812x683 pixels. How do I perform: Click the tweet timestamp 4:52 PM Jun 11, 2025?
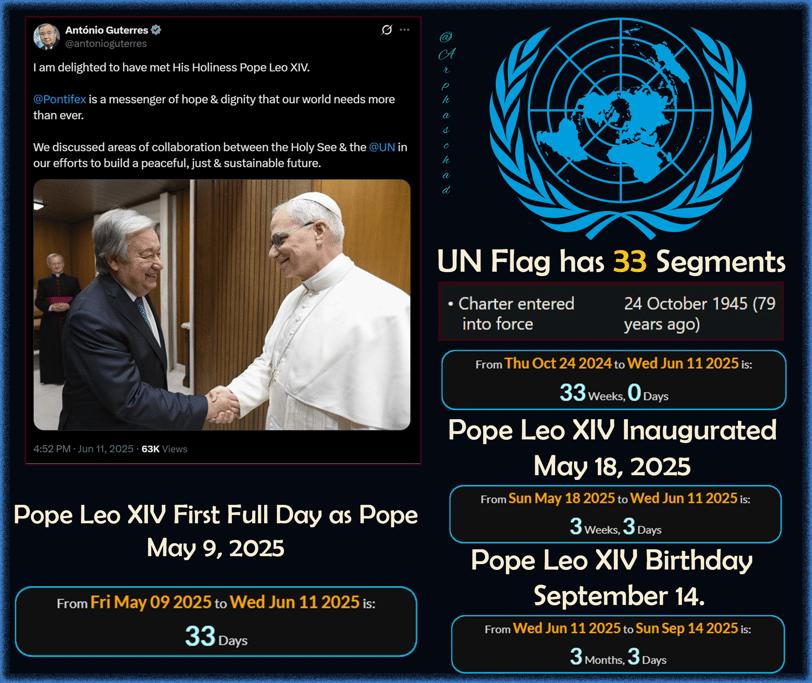click(x=83, y=449)
